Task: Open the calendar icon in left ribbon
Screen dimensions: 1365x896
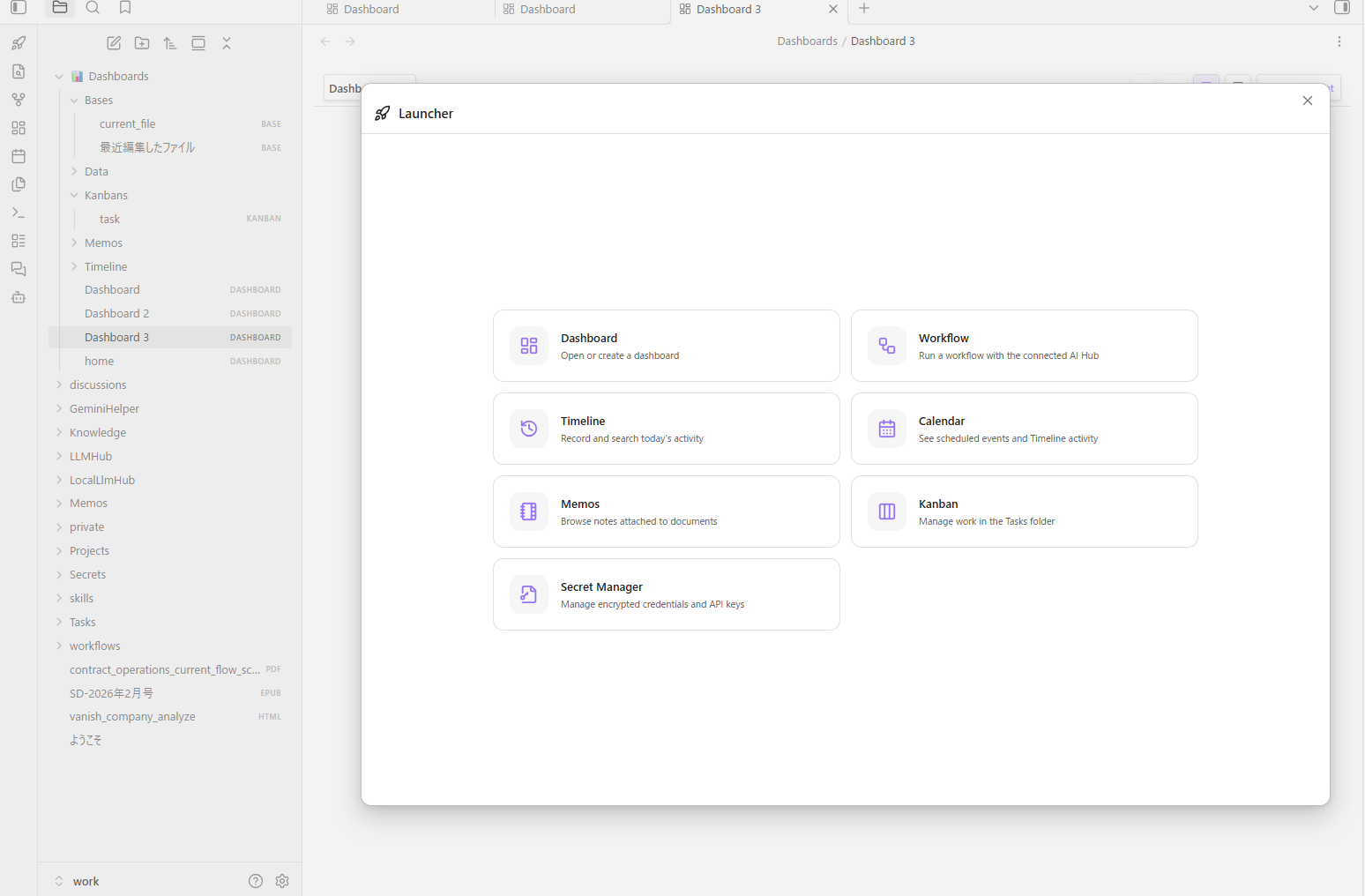Action: [19, 156]
